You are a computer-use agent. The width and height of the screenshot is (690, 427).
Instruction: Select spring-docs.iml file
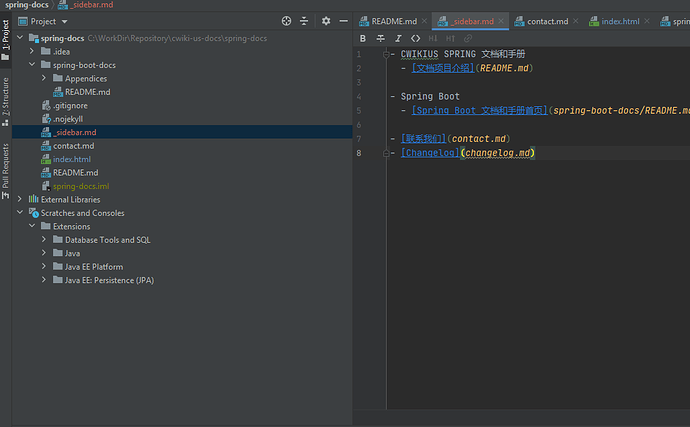(81, 186)
